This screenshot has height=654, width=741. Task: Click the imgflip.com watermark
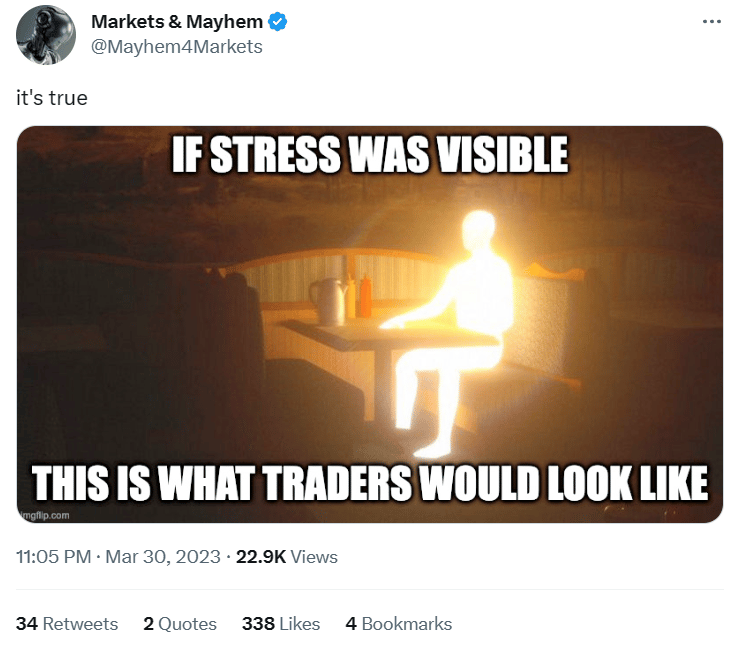click(x=45, y=515)
